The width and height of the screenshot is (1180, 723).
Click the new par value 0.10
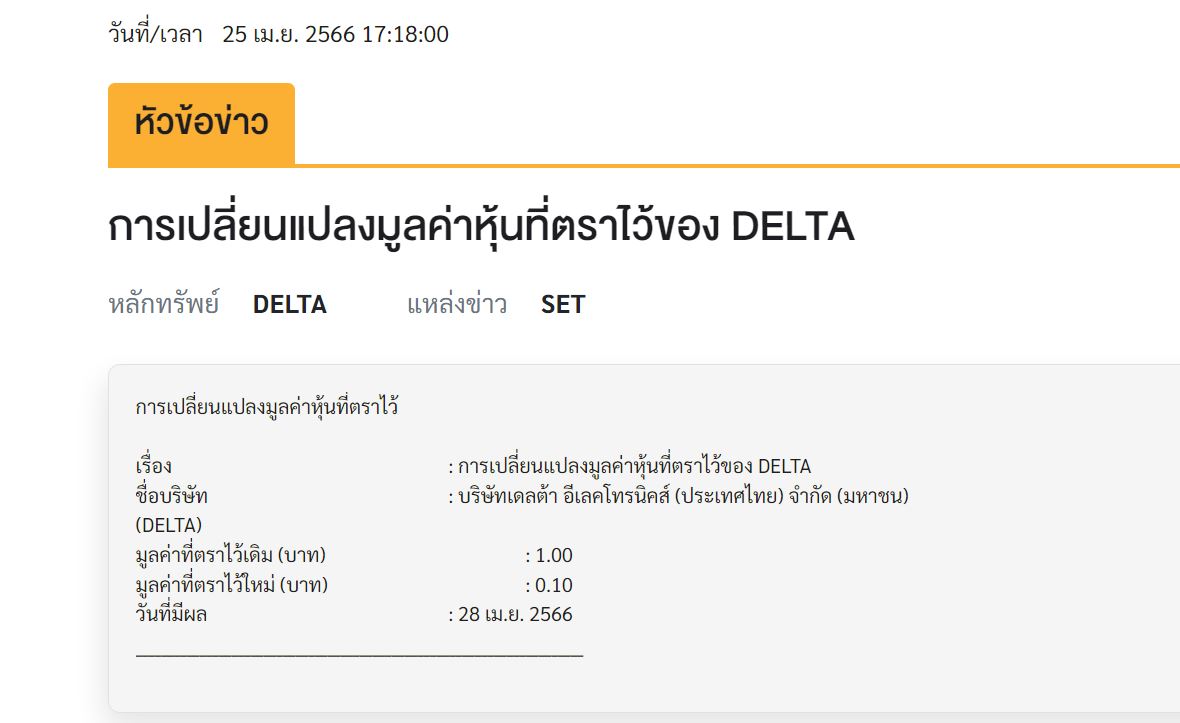coord(554,585)
